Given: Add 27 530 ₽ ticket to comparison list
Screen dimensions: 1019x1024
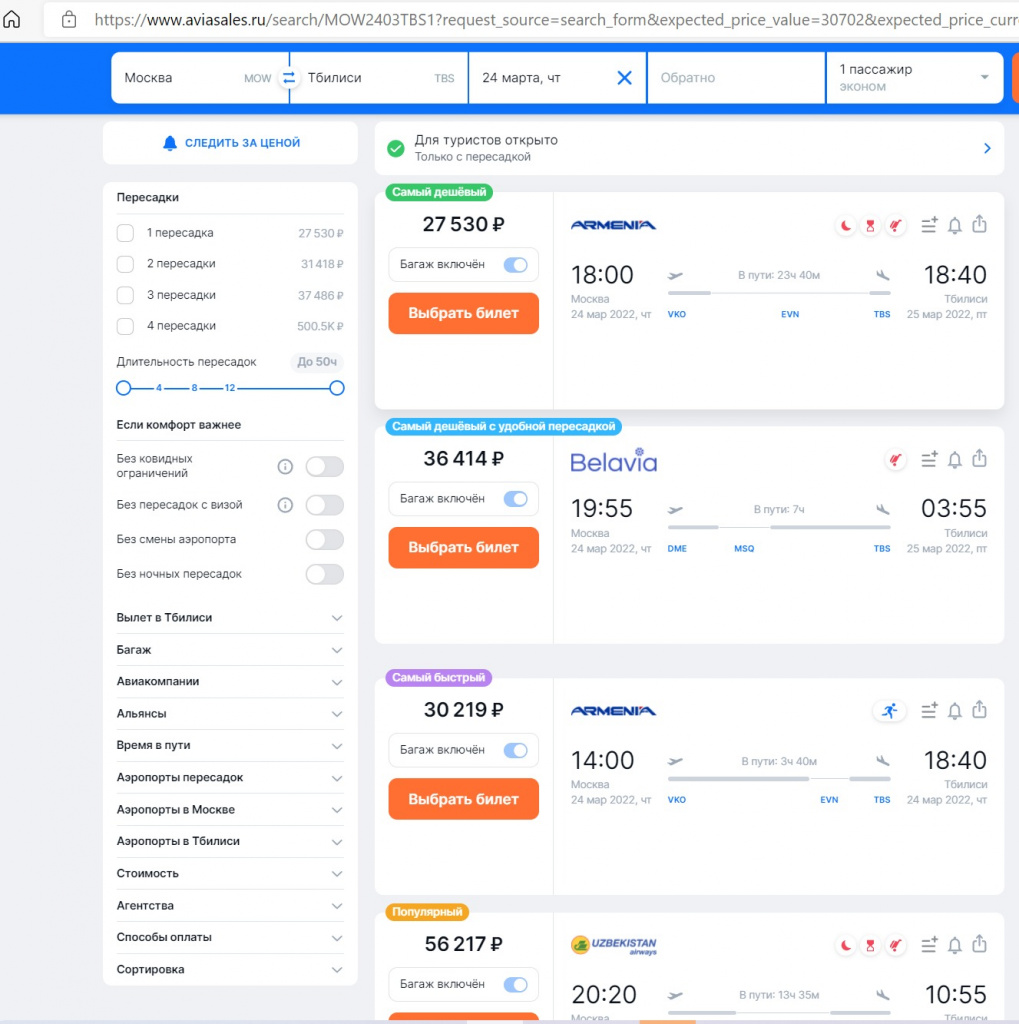Looking at the screenshot, I should pyautogui.click(x=929, y=225).
